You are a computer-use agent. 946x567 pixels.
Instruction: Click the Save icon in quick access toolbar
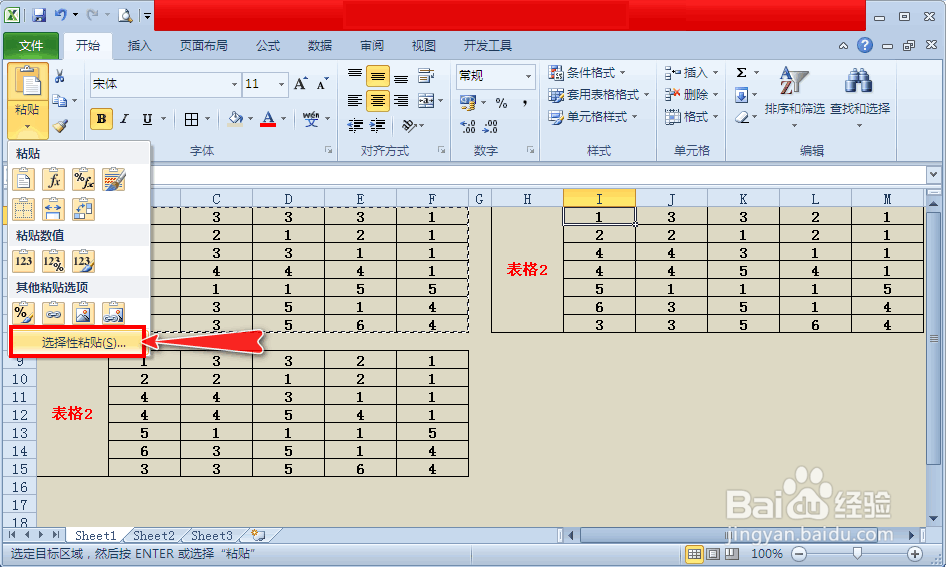[x=39, y=15]
